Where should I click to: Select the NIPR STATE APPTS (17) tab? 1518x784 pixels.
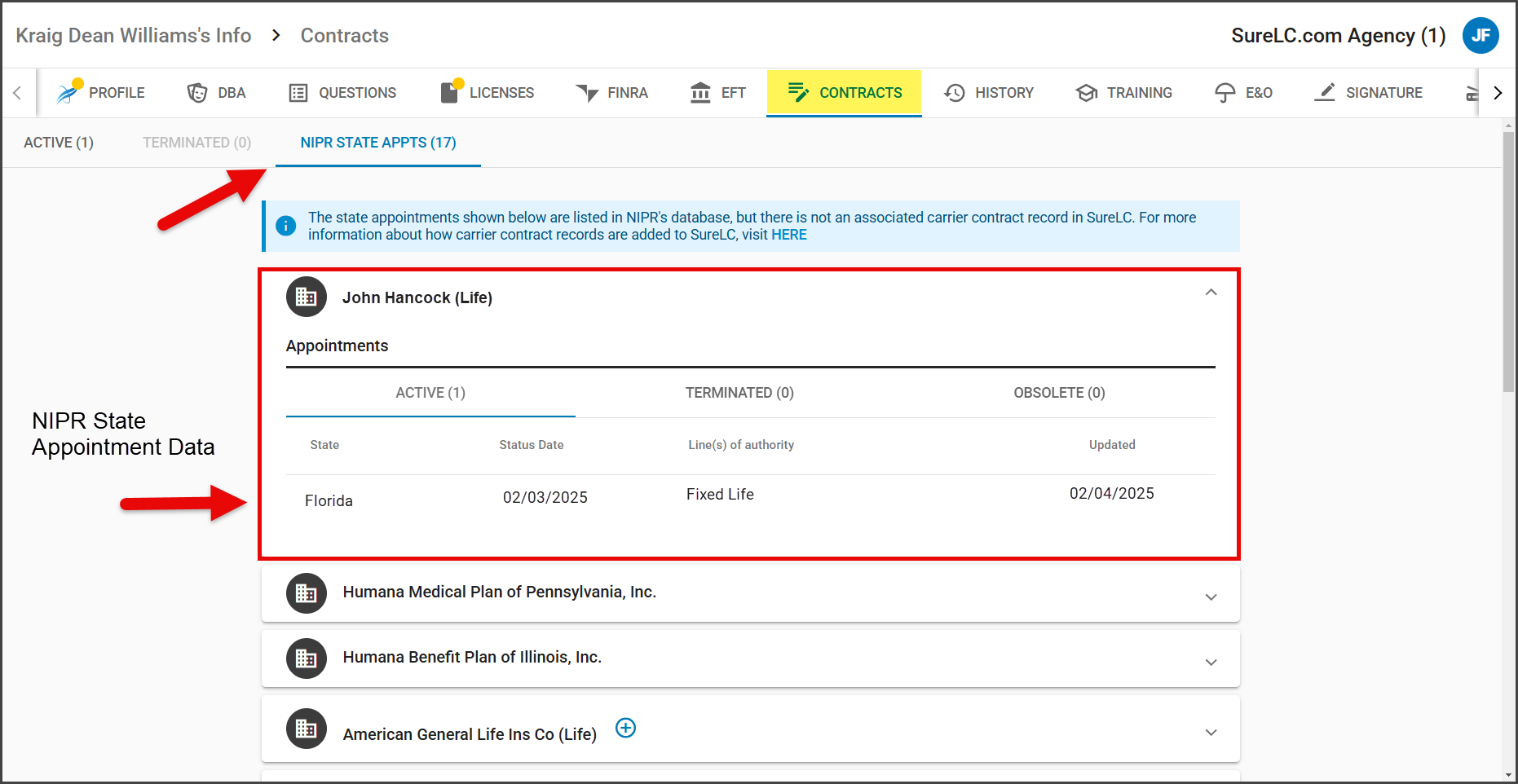click(378, 143)
